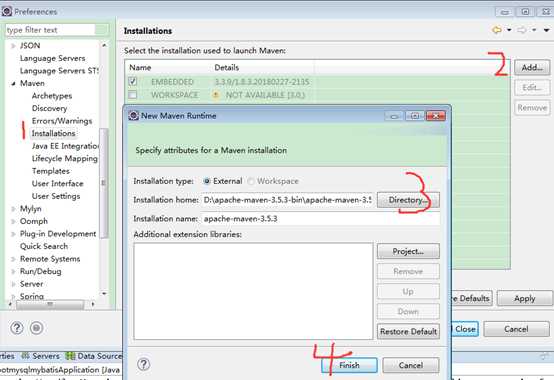Viewport: 554px width, 380px height.
Task: Click the Name column header
Action: click(140, 67)
